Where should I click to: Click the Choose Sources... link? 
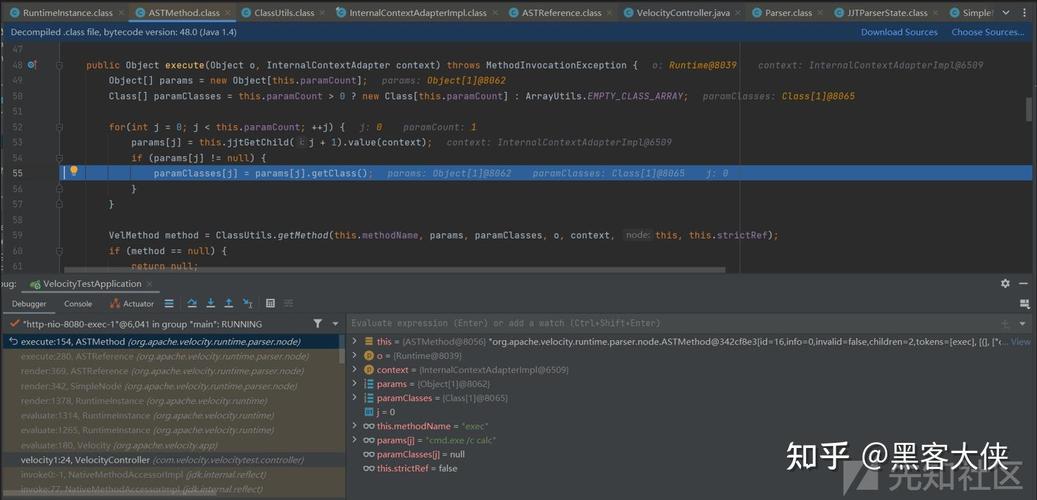click(x=987, y=32)
